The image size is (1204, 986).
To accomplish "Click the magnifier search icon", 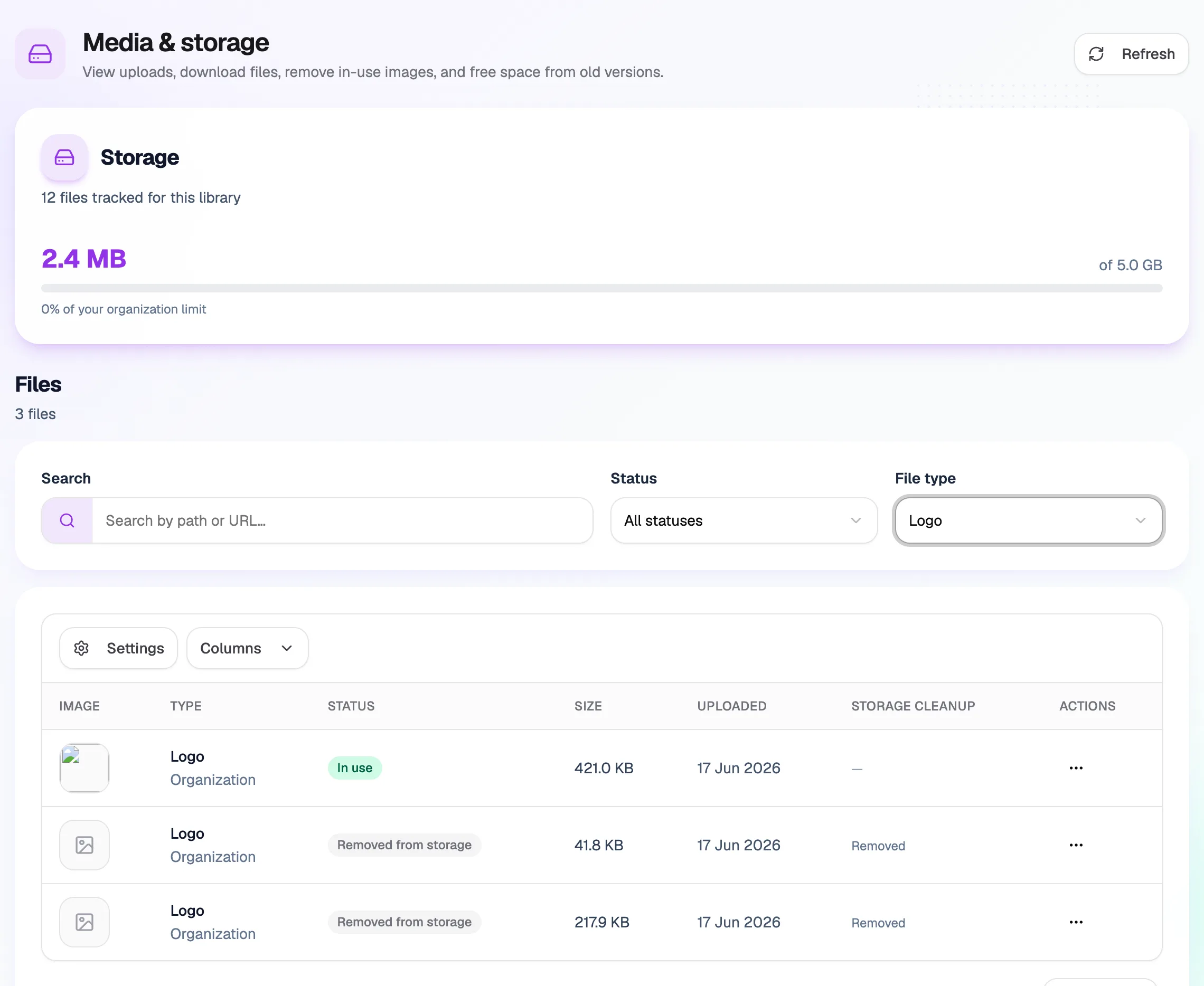I will (67, 520).
